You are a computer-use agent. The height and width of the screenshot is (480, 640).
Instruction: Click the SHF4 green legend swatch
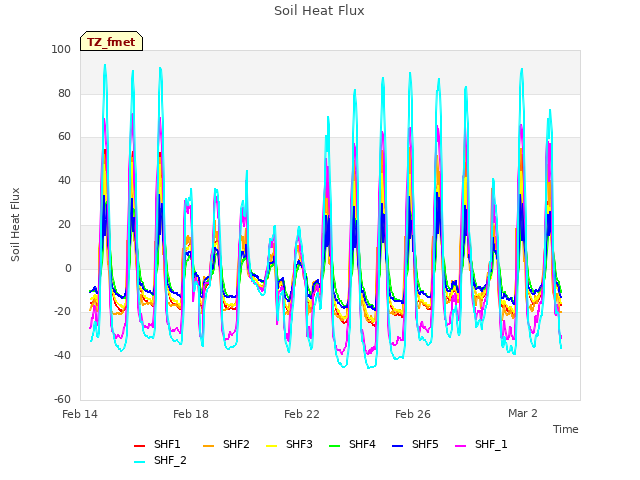[x=335, y=446]
